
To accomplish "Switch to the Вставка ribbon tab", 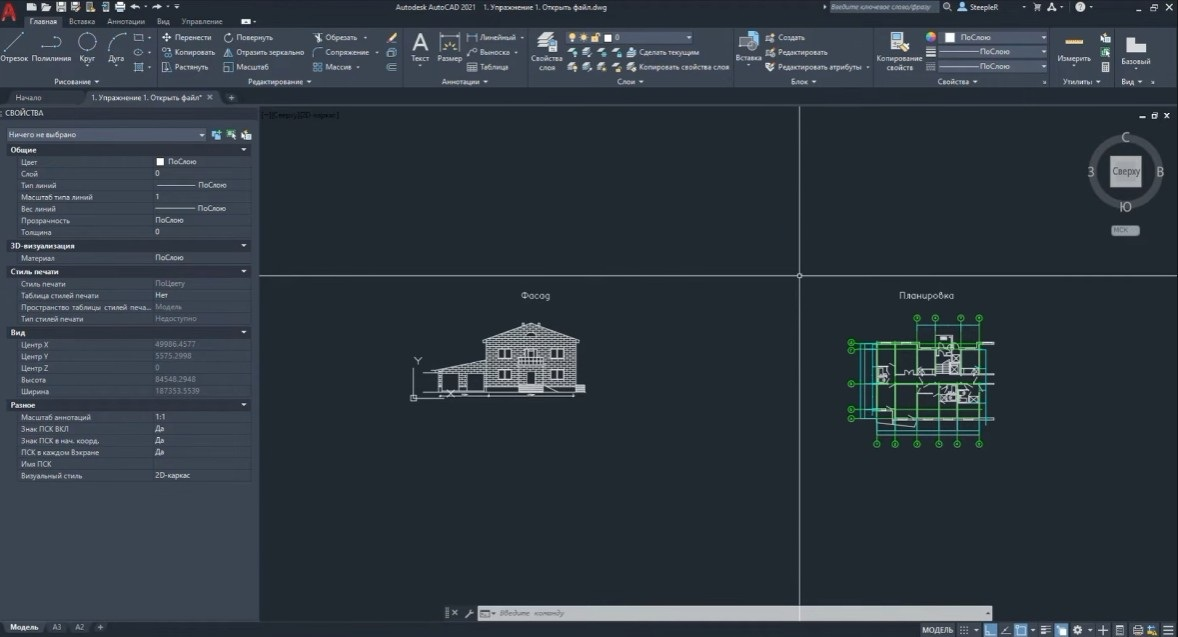I will 82,22.
